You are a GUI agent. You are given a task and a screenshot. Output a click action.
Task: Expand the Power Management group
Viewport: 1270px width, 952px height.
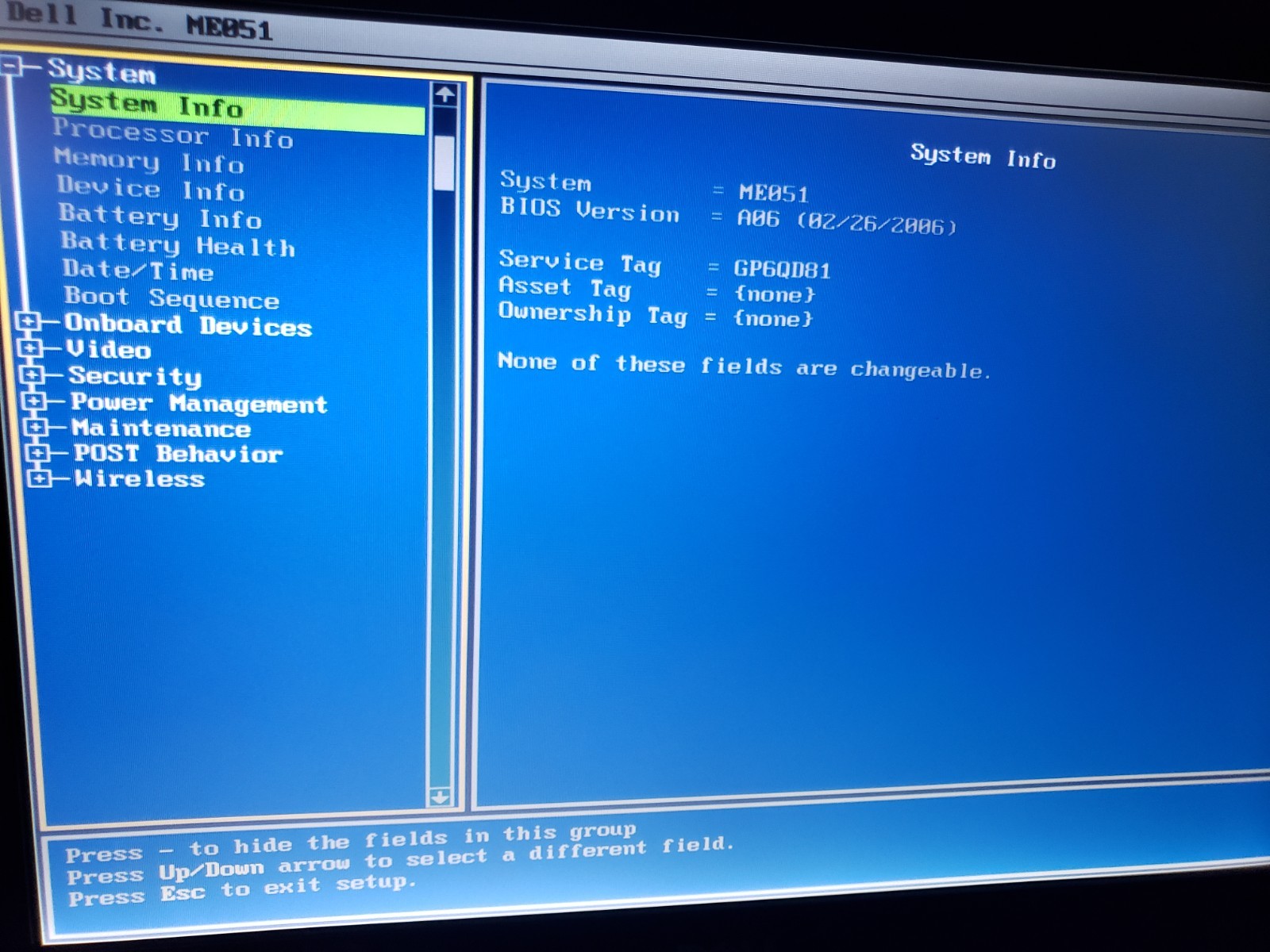33,401
